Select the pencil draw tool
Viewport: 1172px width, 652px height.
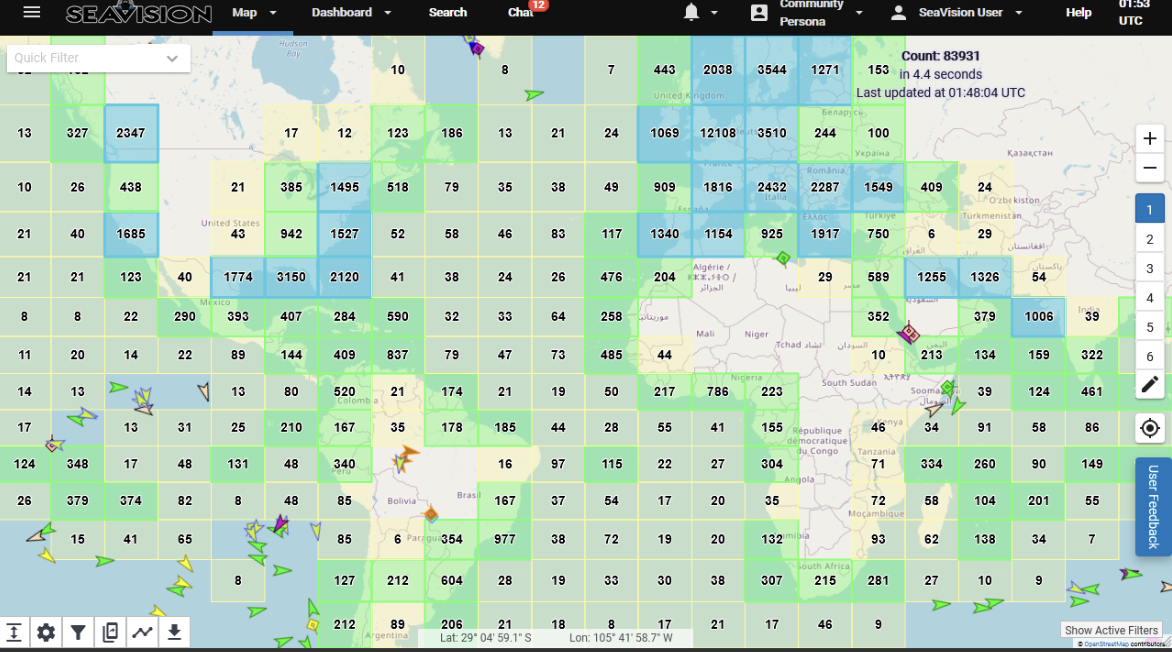point(1150,385)
